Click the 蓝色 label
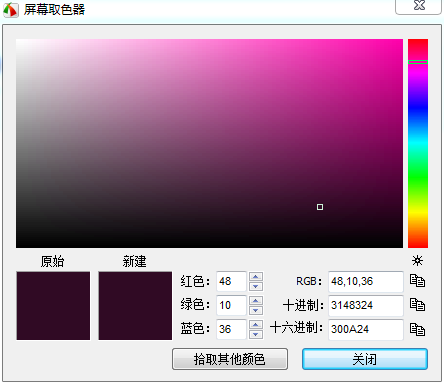 (x=195, y=329)
